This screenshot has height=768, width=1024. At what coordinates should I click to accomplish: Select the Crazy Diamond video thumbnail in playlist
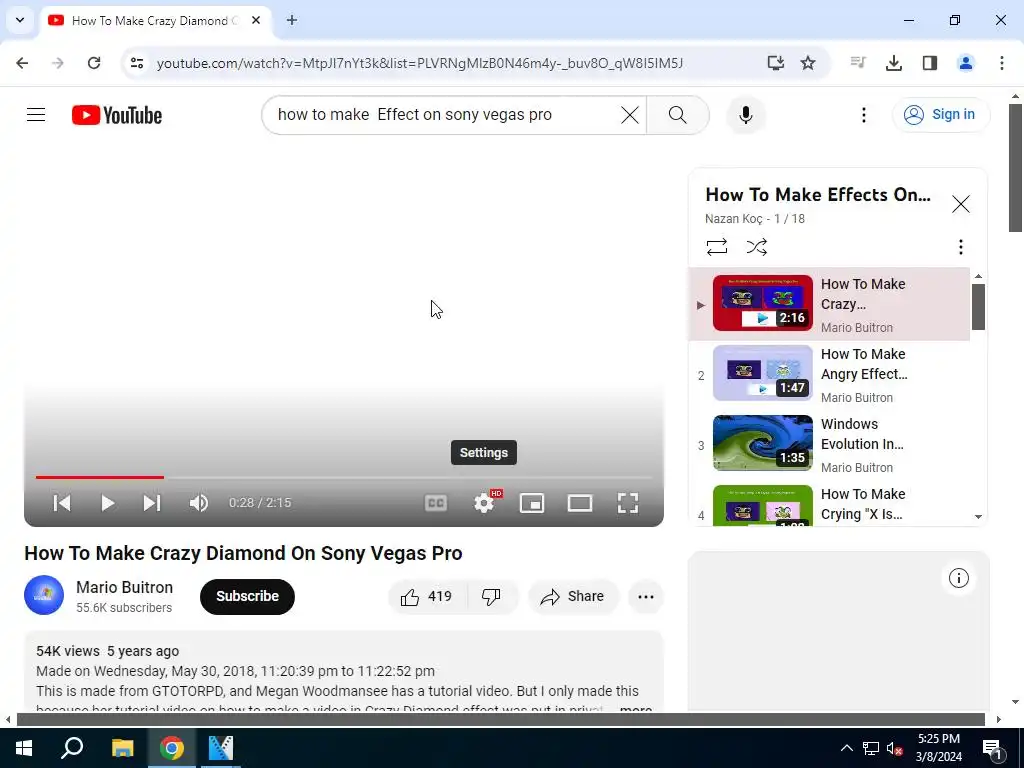pos(763,303)
